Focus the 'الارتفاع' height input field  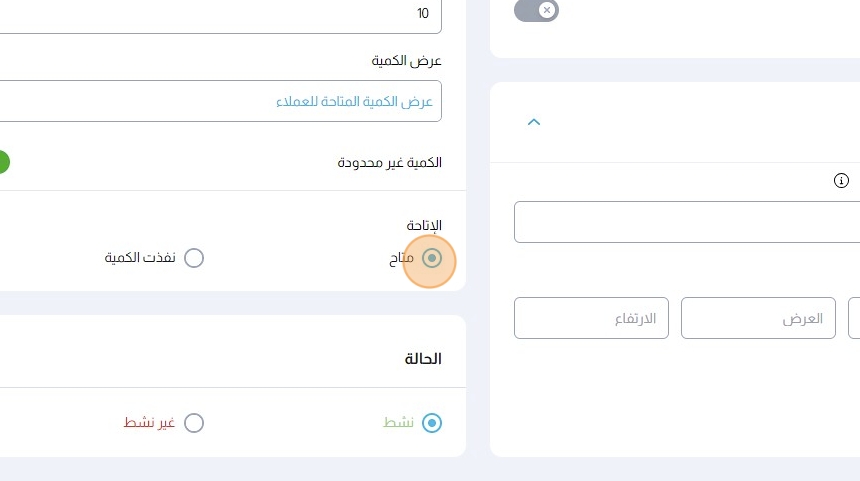click(x=591, y=318)
